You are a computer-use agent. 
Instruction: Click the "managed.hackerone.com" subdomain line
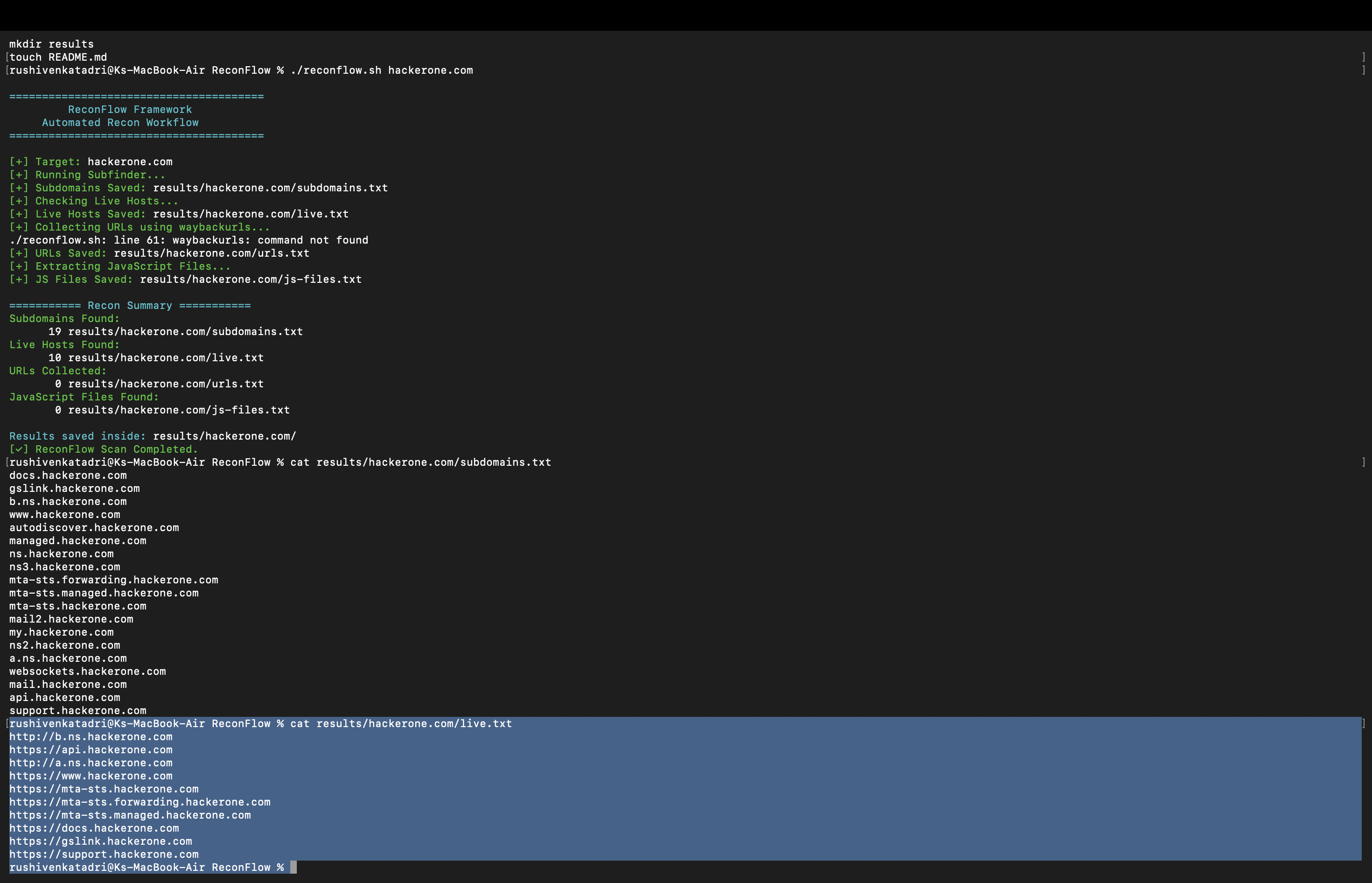(x=77, y=541)
